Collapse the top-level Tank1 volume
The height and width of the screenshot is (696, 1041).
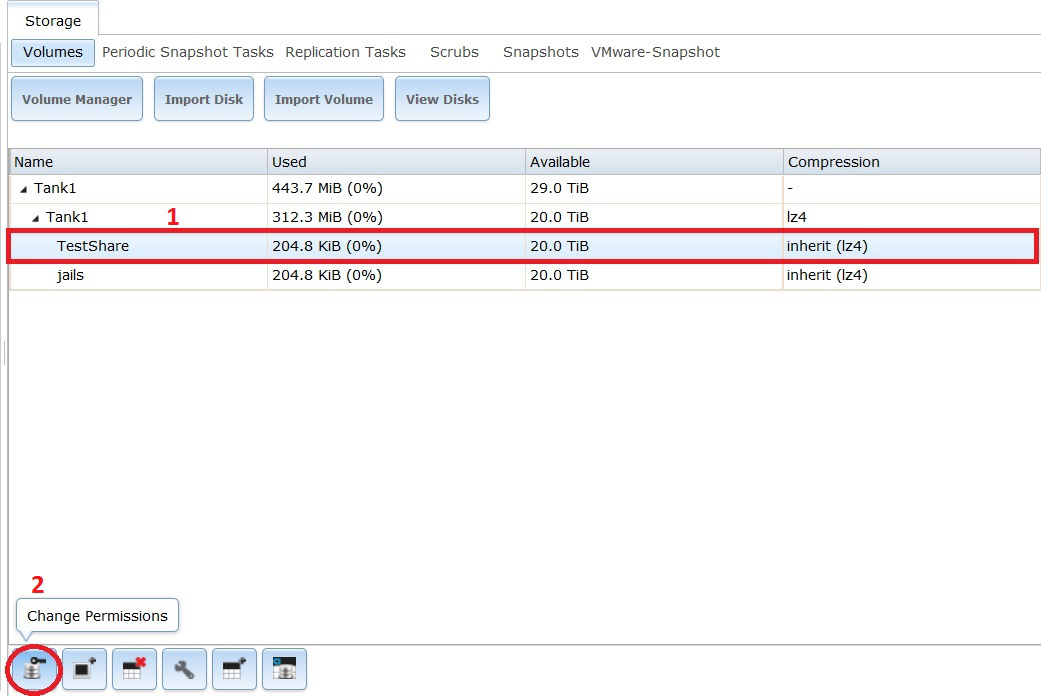[23, 188]
